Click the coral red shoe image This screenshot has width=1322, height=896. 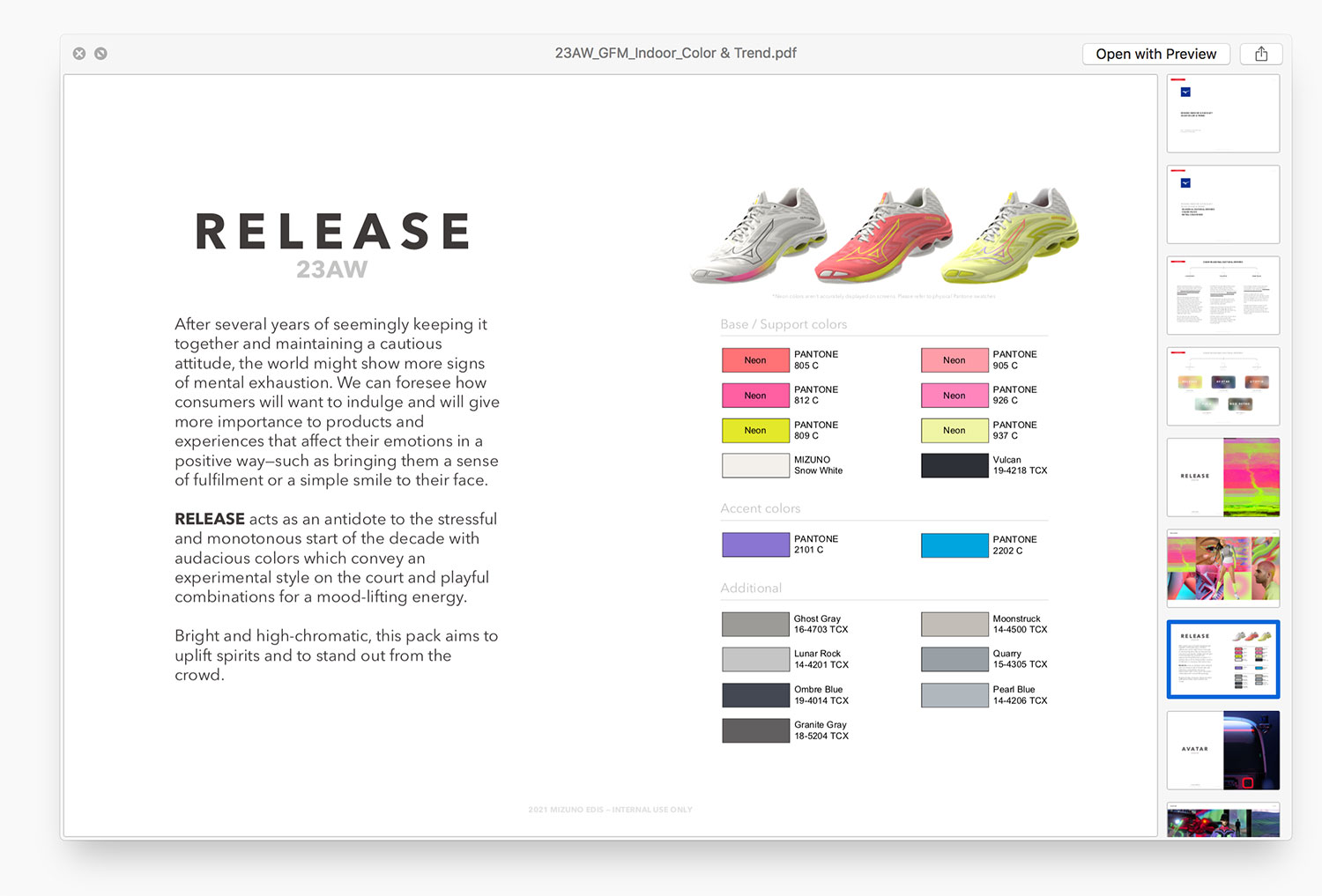(x=883, y=235)
